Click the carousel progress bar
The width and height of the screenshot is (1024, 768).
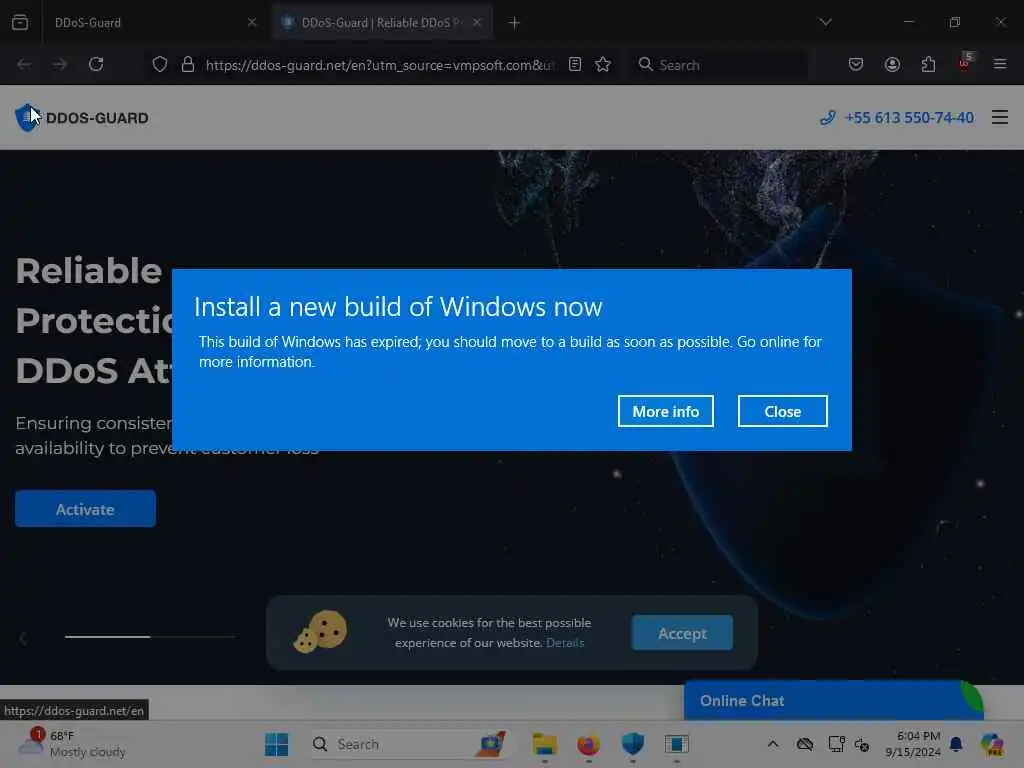pos(150,636)
